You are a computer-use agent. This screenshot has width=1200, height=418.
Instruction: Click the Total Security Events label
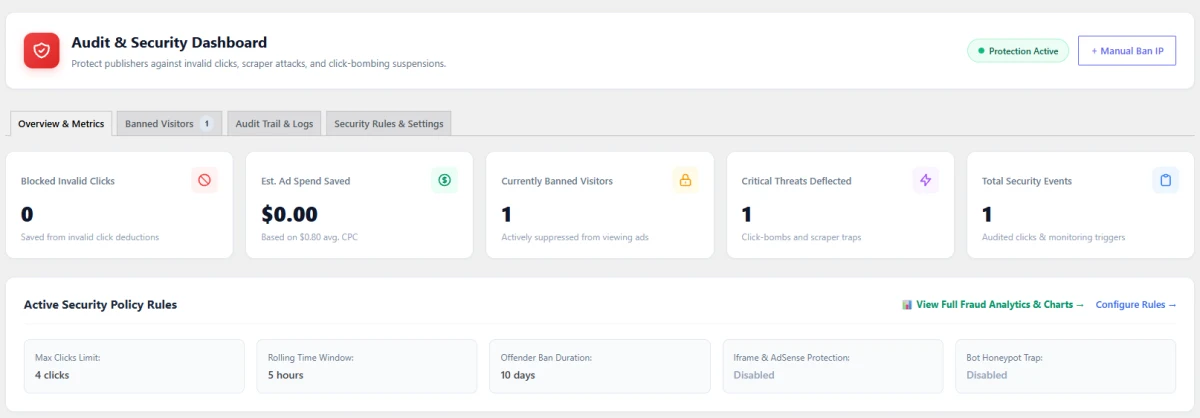pos(1027,181)
